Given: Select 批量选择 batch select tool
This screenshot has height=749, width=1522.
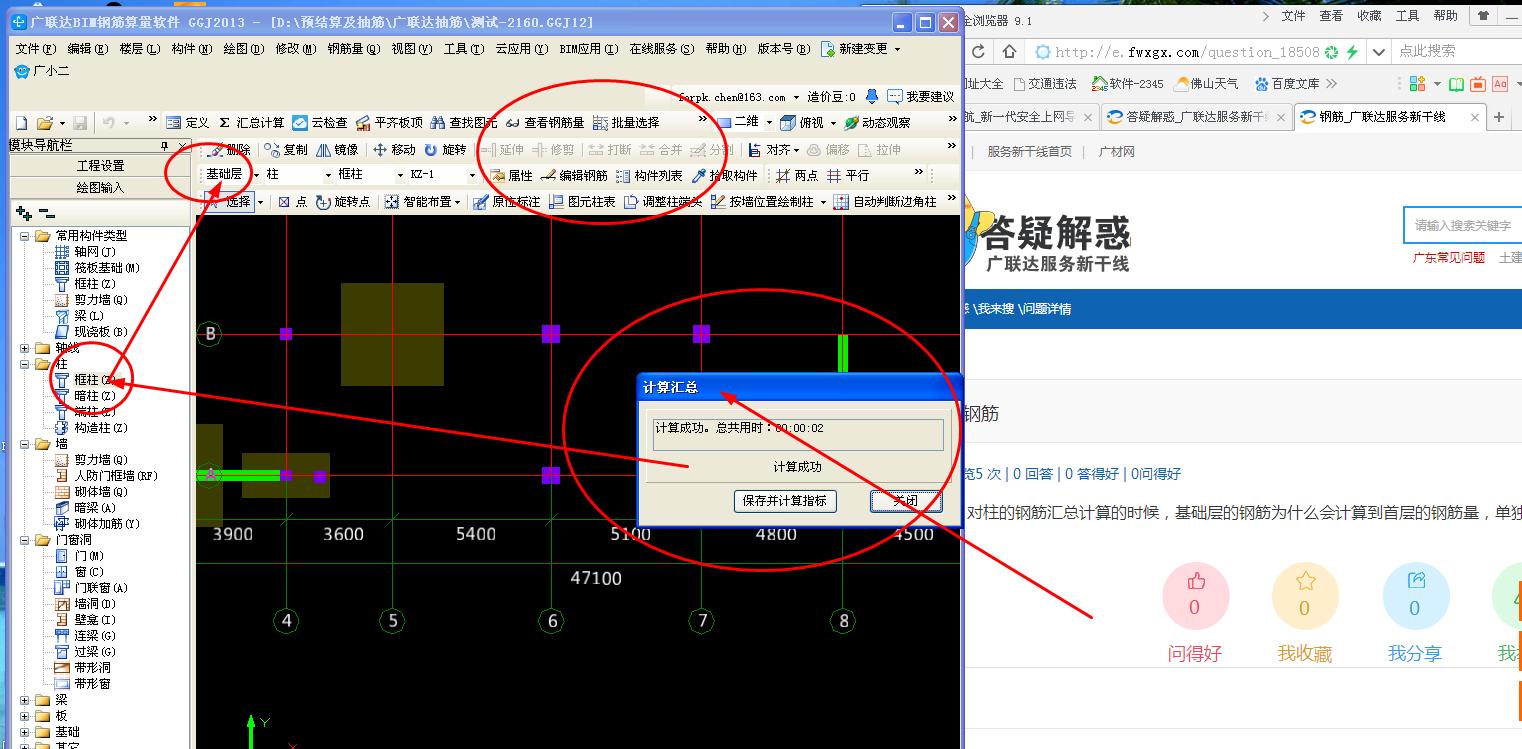Looking at the screenshot, I should click(626, 122).
